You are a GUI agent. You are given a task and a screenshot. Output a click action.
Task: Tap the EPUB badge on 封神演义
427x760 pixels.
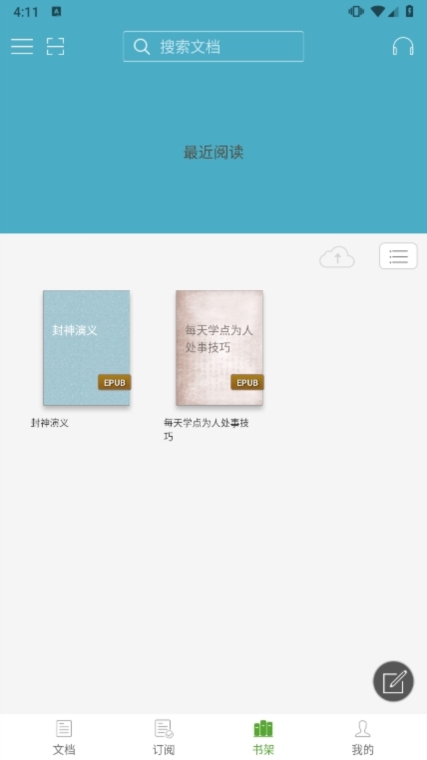point(114,382)
